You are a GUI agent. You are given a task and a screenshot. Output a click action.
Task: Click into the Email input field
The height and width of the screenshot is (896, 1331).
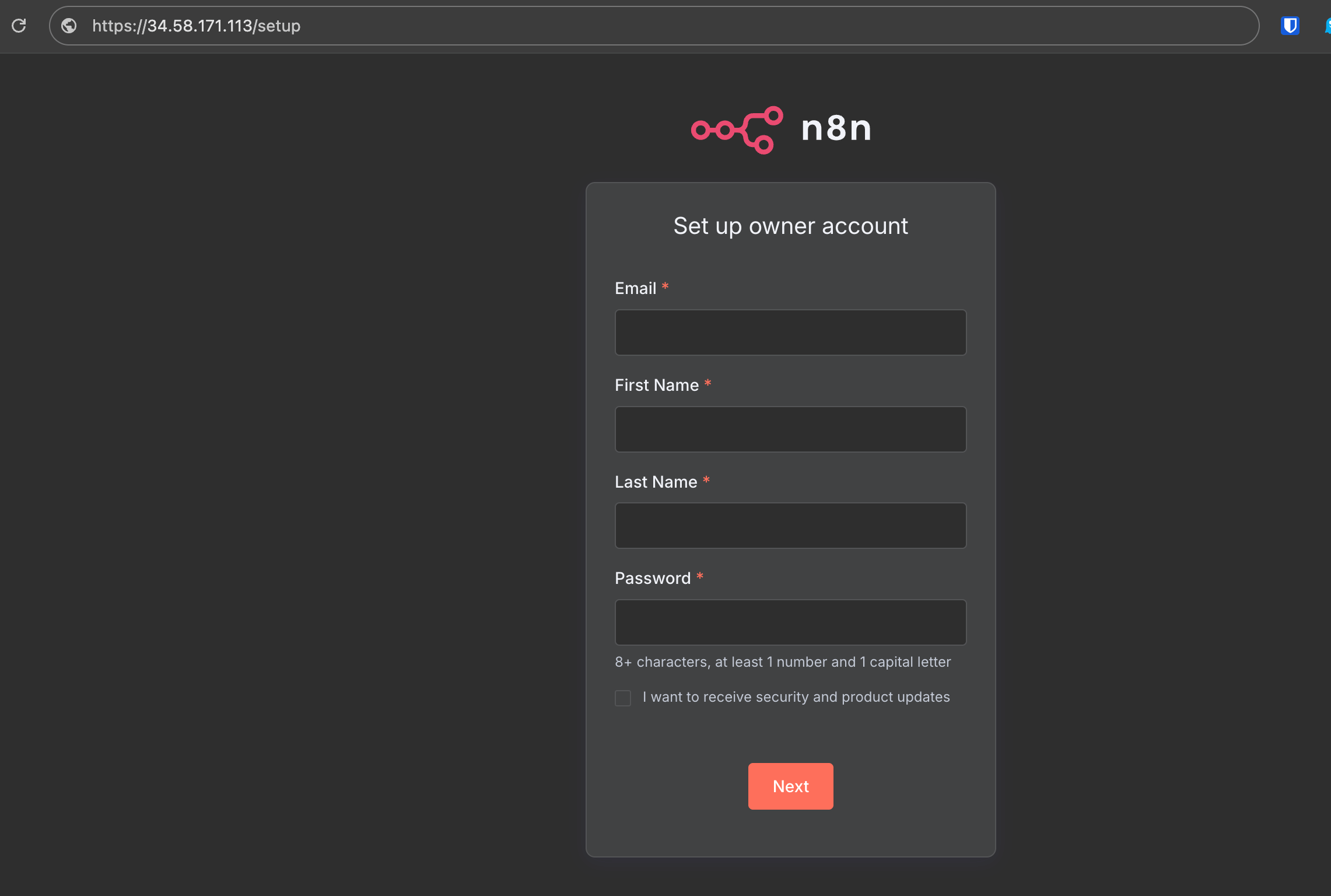coord(790,332)
